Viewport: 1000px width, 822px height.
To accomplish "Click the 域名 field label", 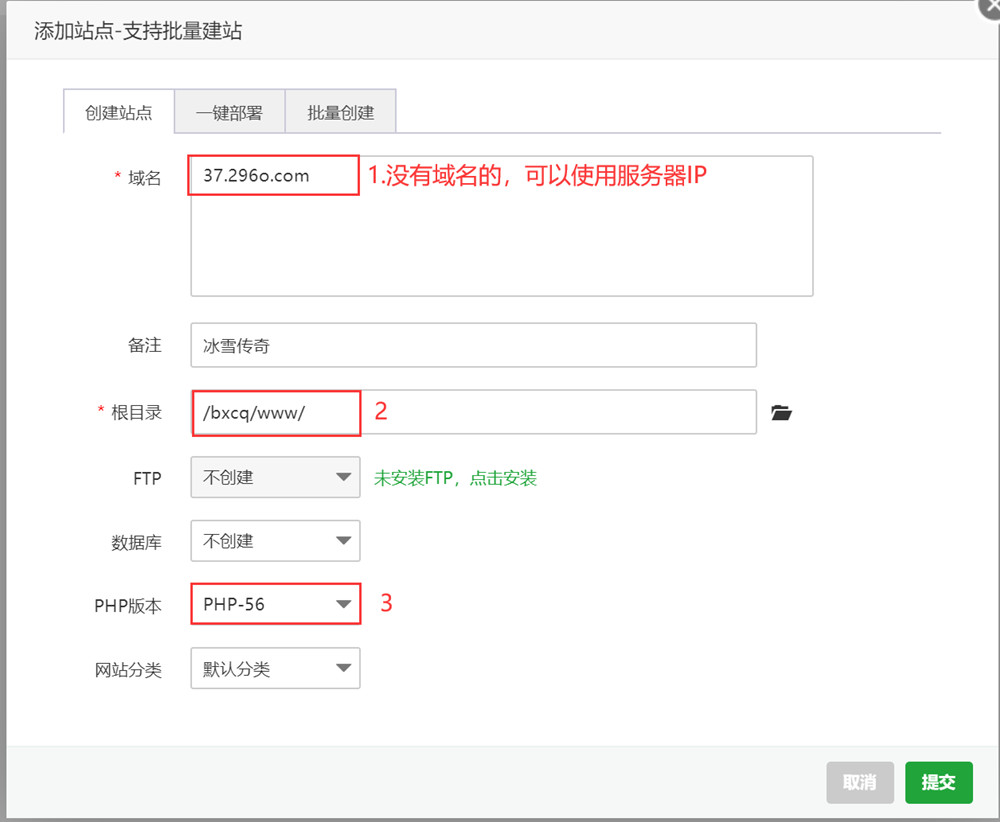I will pyautogui.click(x=144, y=178).
